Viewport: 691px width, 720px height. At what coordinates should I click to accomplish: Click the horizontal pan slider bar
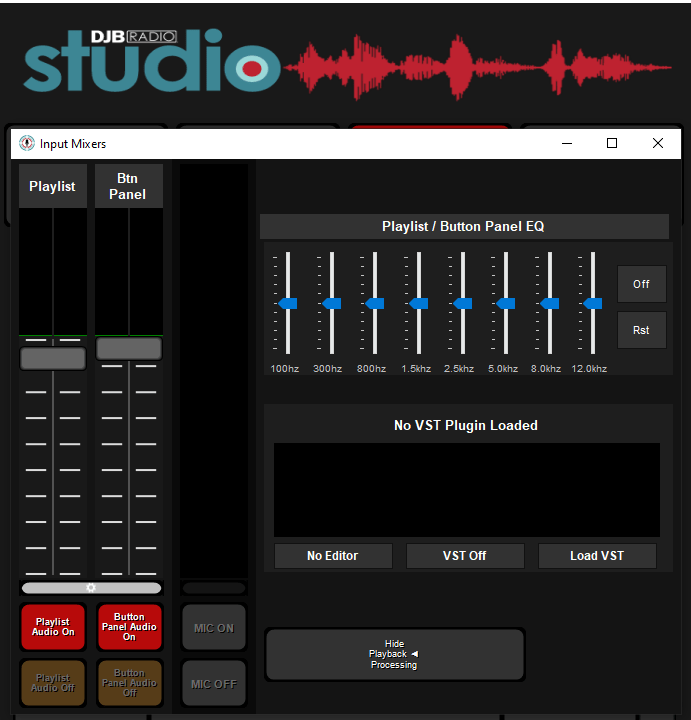[x=91, y=588]
